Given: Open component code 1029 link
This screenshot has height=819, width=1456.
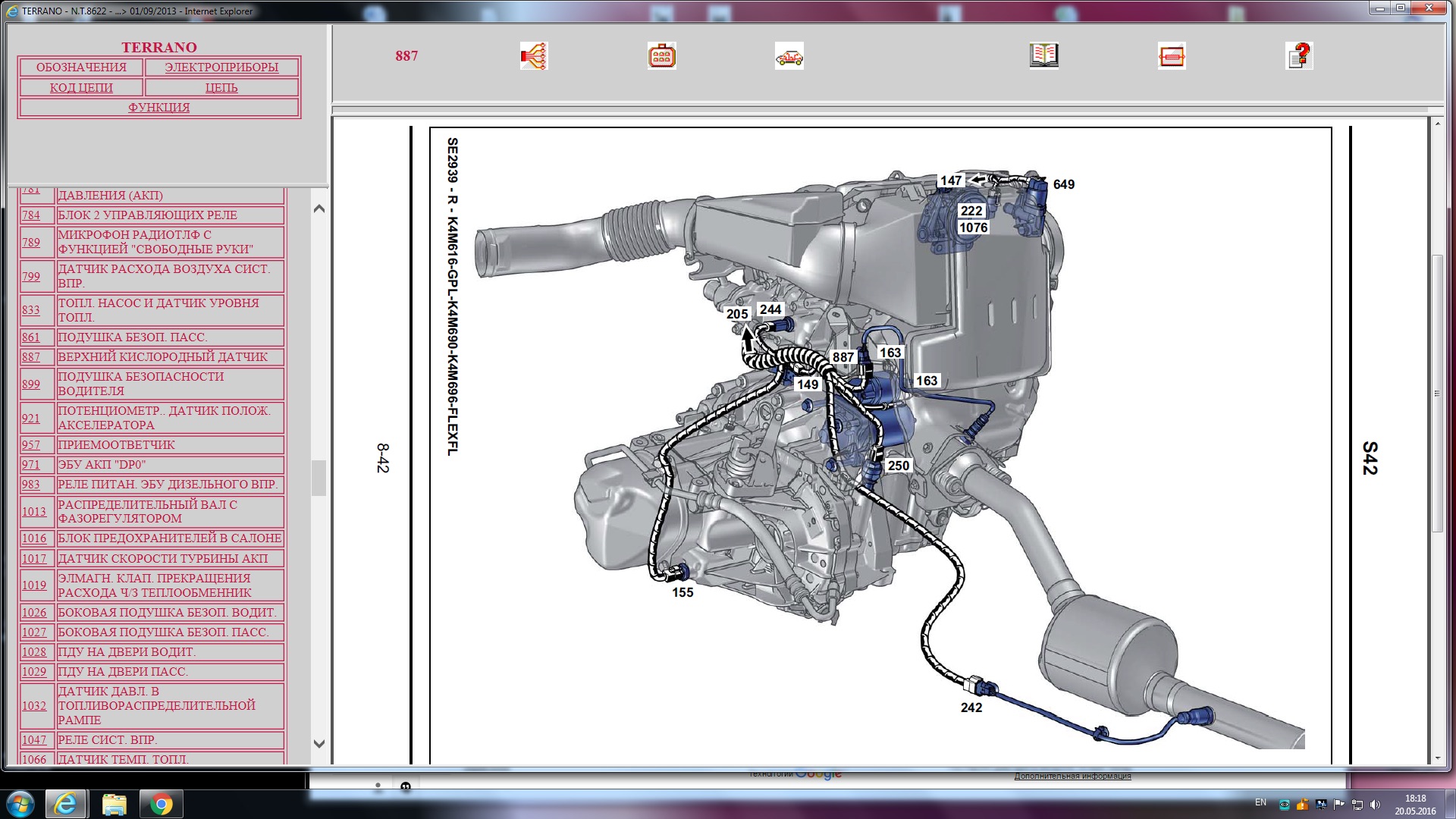Looking at the screenshot, I should (x=34, y=672).
